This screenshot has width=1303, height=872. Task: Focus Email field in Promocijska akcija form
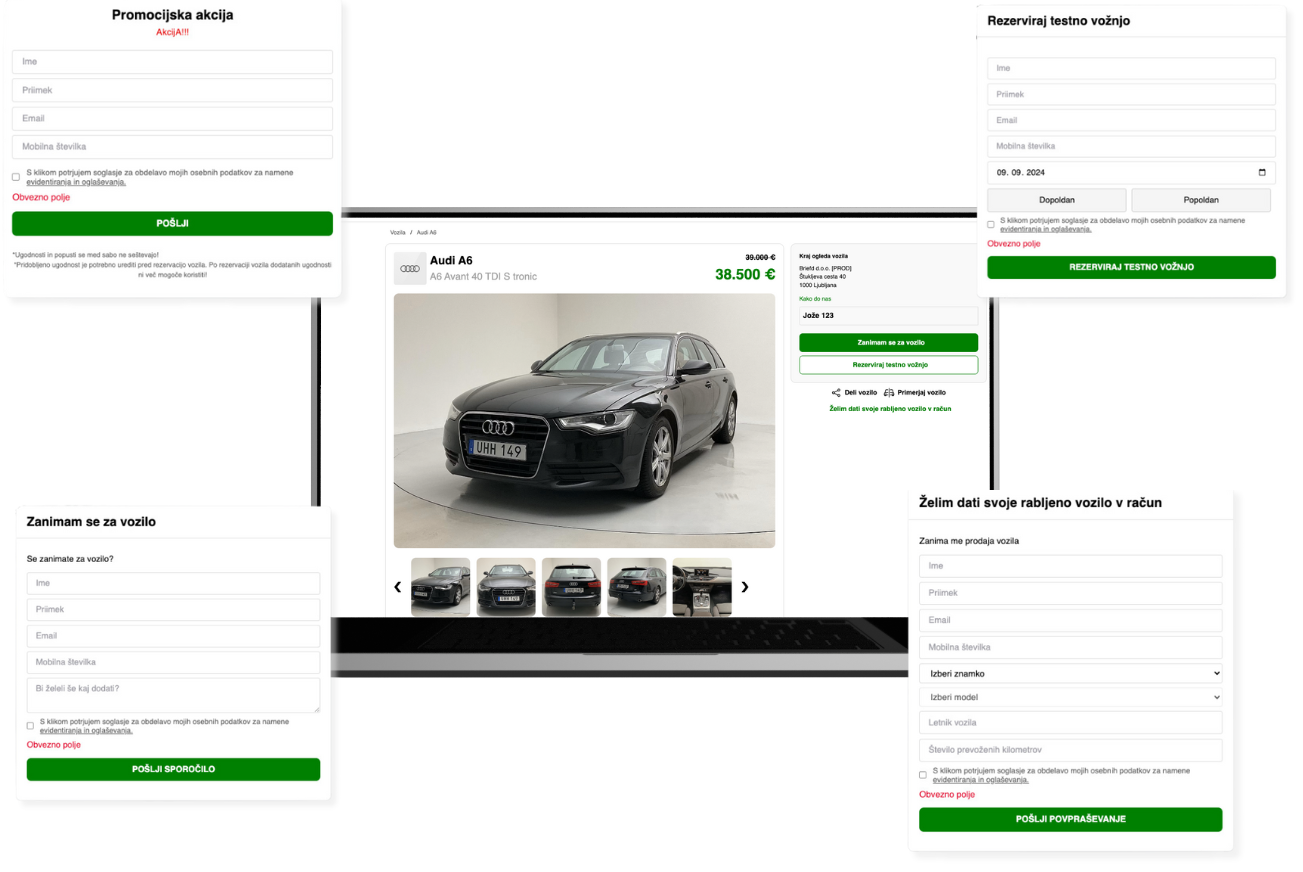172,118
